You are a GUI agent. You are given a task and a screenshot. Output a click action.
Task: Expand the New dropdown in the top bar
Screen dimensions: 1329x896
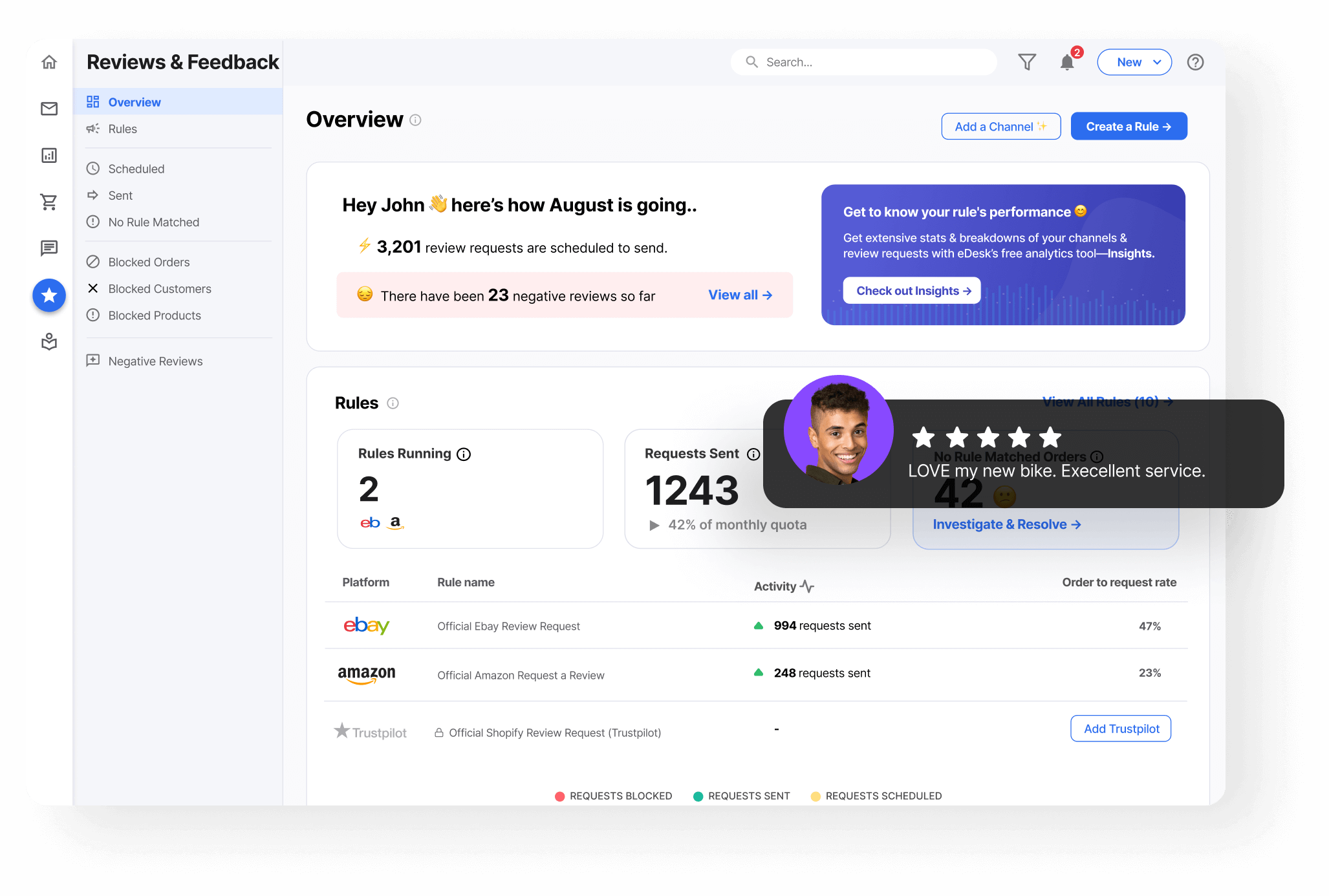[1134, 62]
